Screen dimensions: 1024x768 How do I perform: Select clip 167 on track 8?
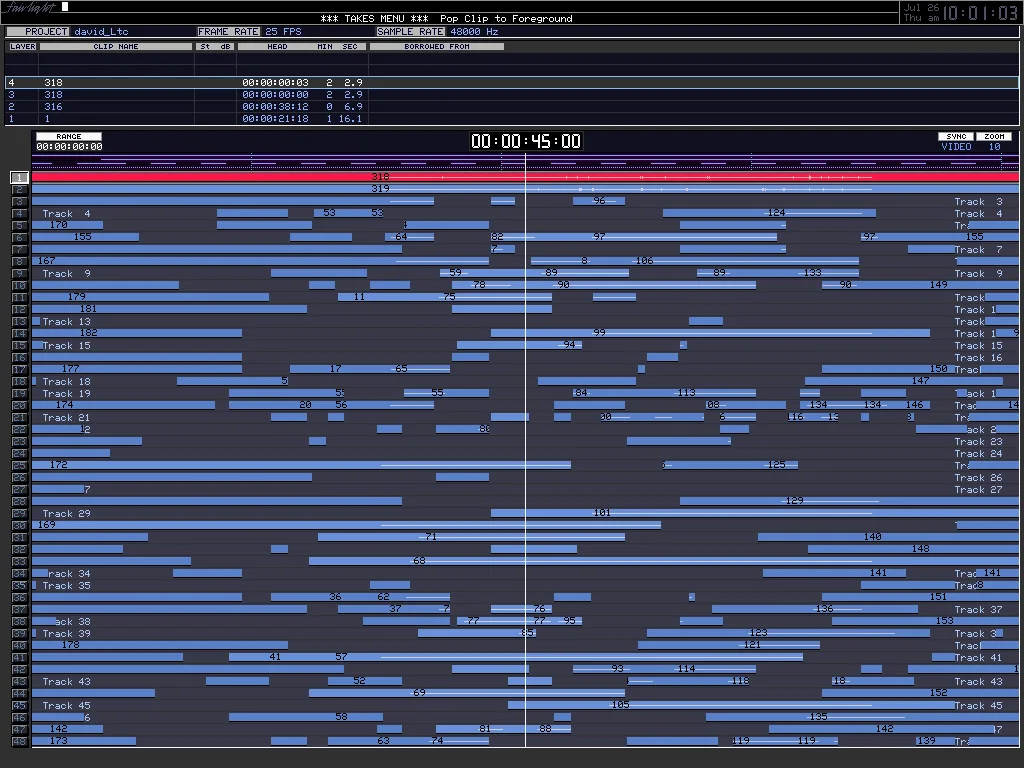point(260,261)
